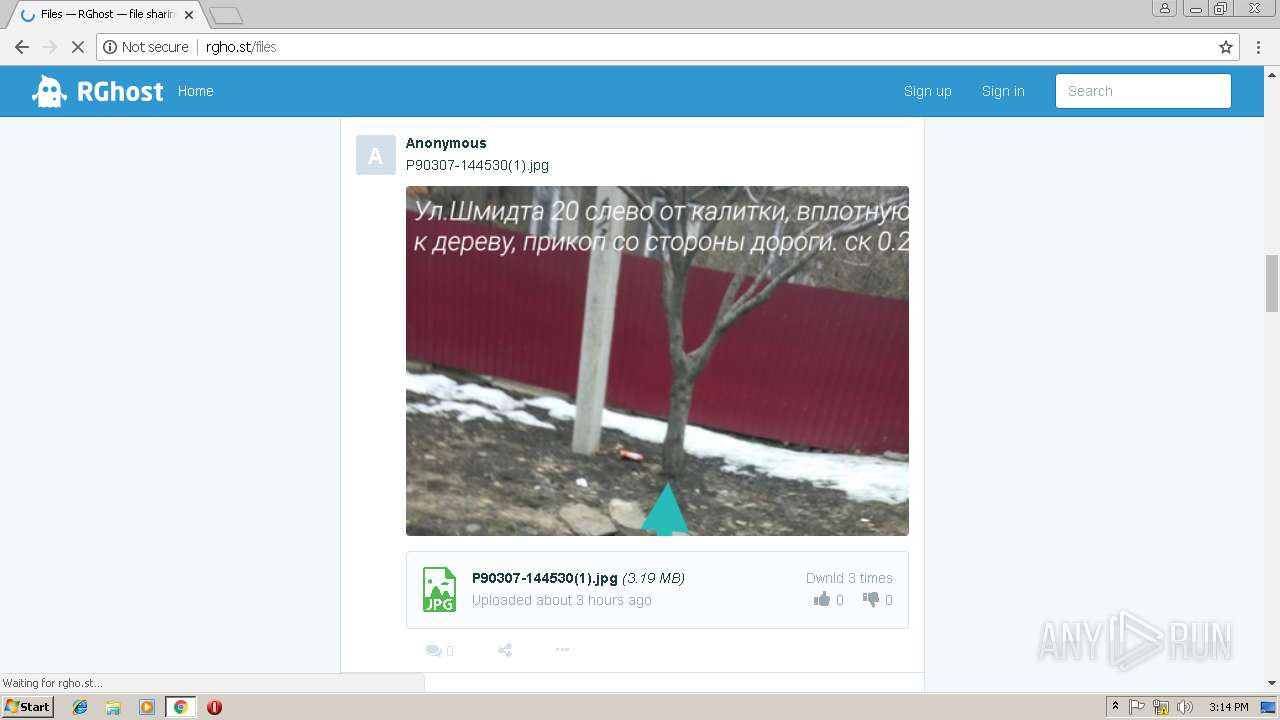Screen dimensions: 1280x720
Task: Open the three-dots more options
Action: point(562,650)
